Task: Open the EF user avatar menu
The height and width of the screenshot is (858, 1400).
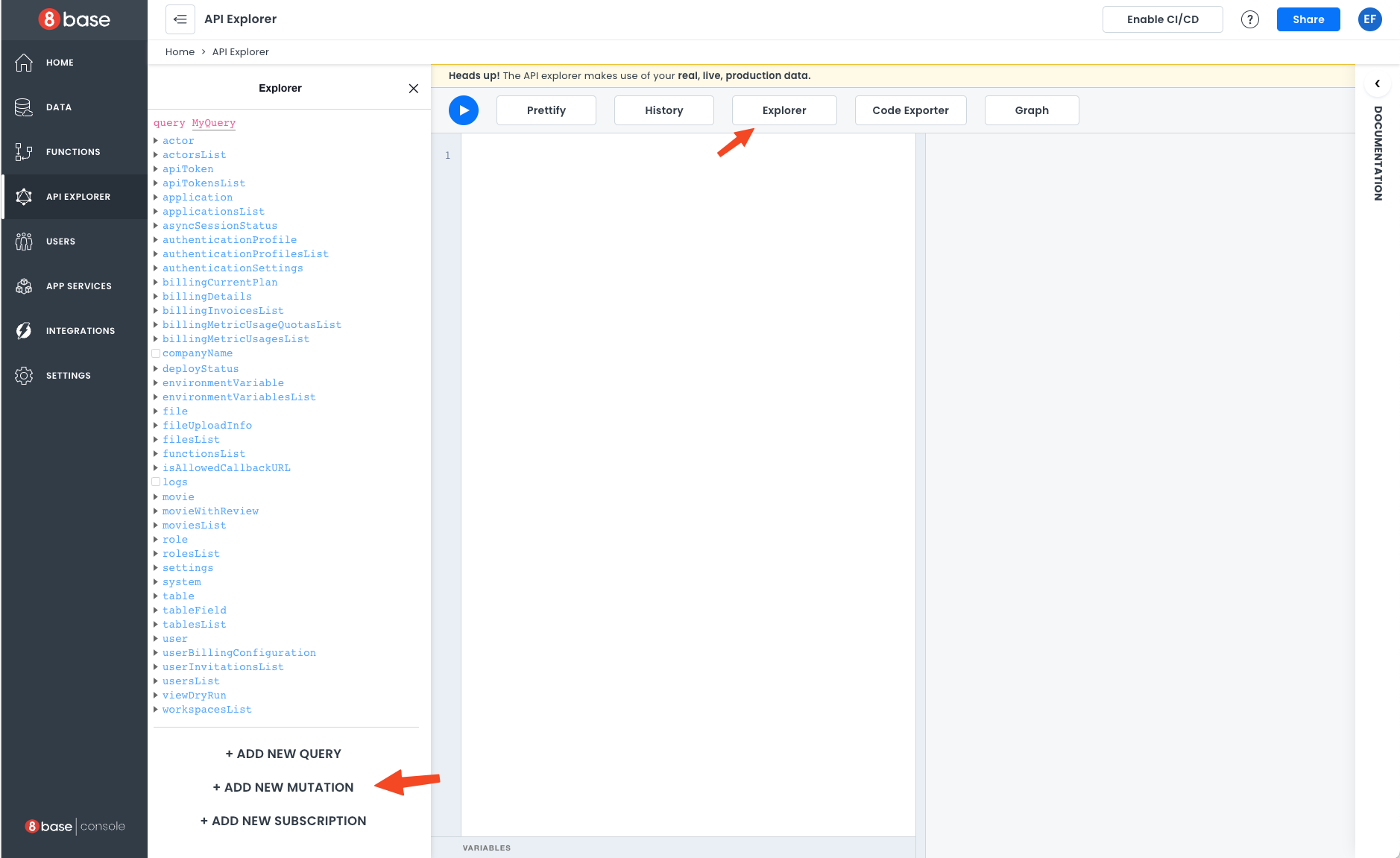Action: click(x=1369, y=19)
